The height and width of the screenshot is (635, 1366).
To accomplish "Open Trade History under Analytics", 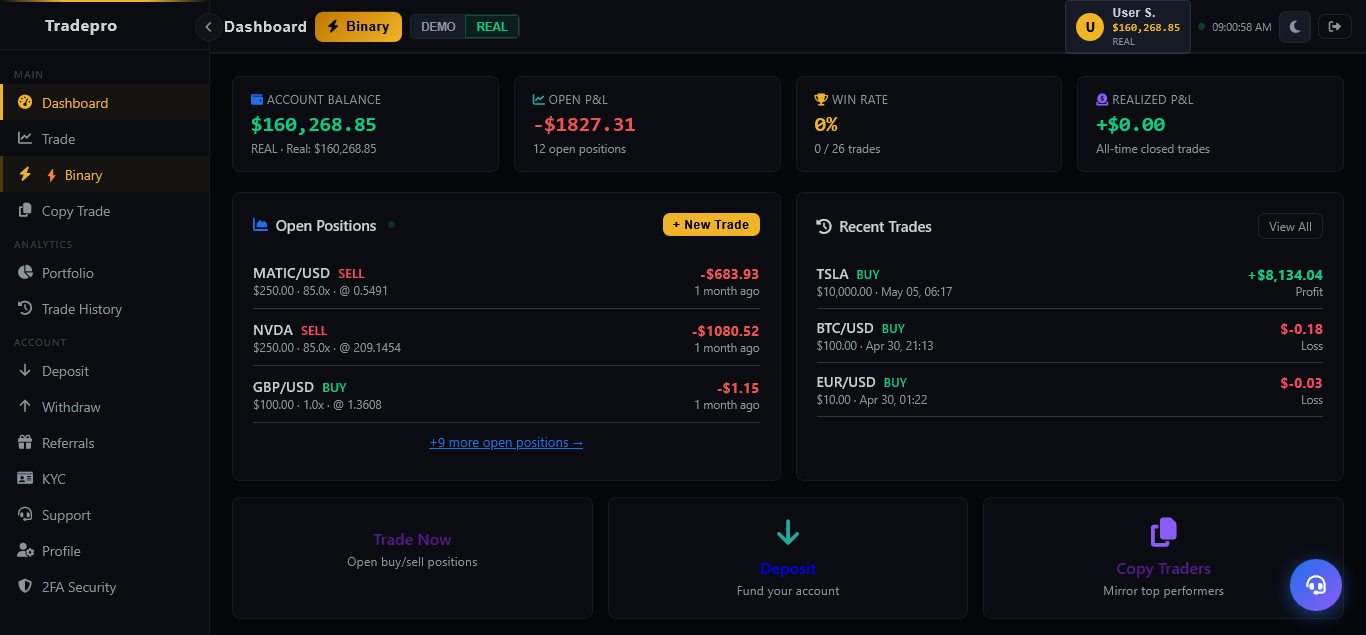I will (105, 308).
